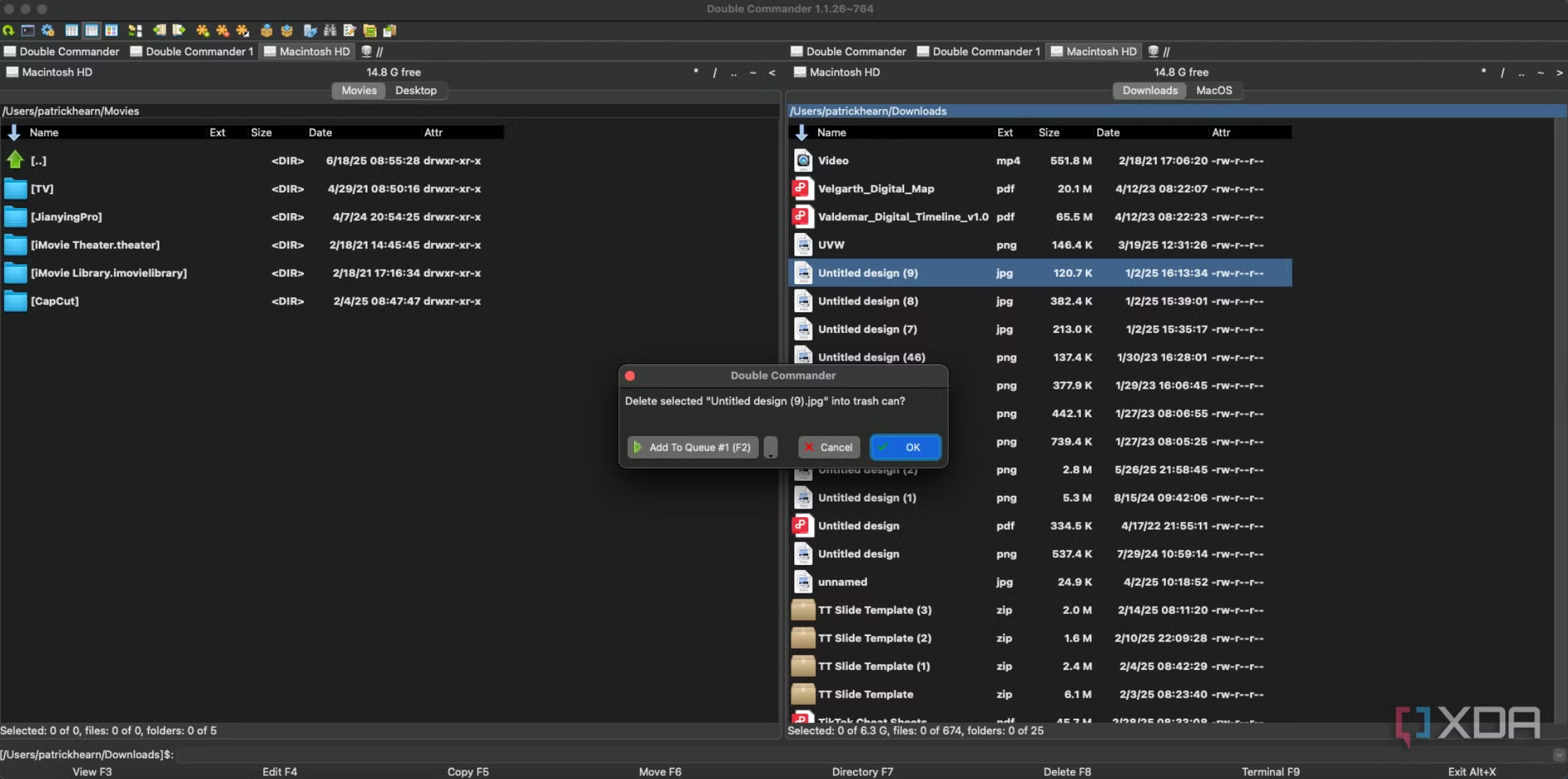The height and width of the screenshot is (779, 1568).
Task: Click Select Group asterisk-plus icon
Action: click(202, 30)
